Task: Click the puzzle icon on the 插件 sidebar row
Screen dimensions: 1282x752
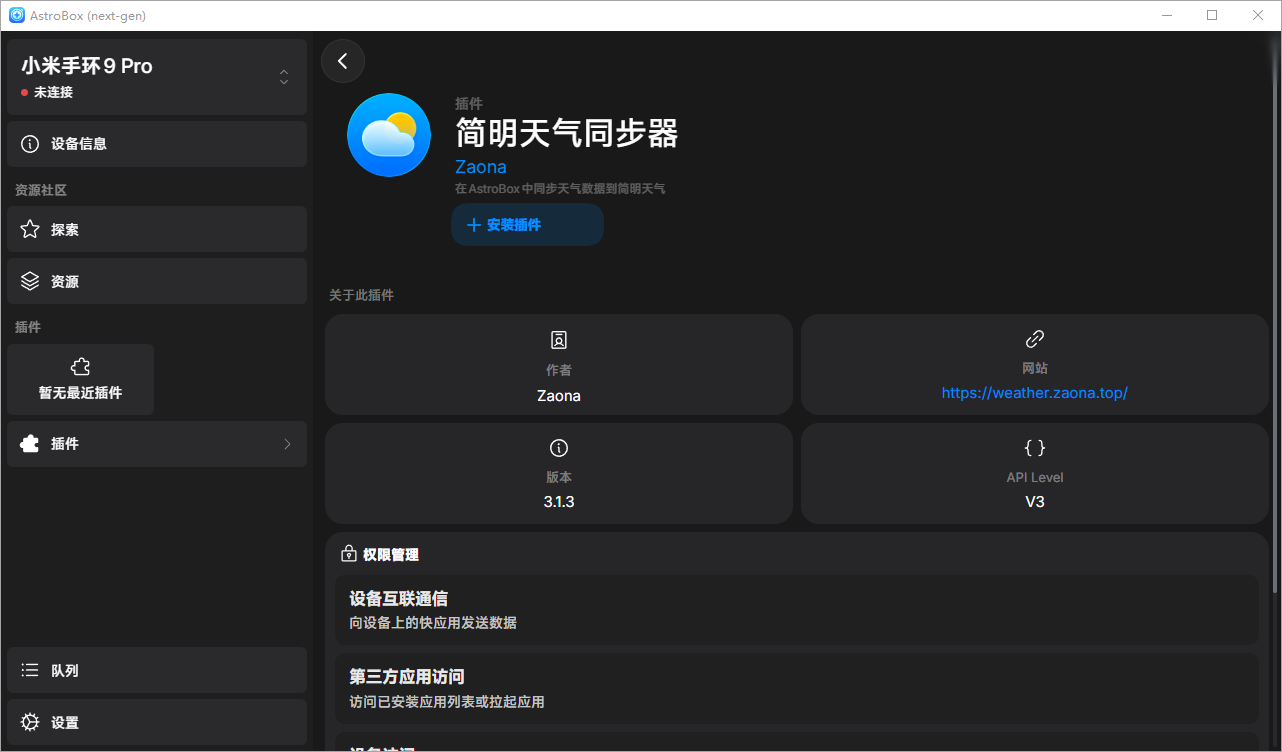Action: coord(30,443)
